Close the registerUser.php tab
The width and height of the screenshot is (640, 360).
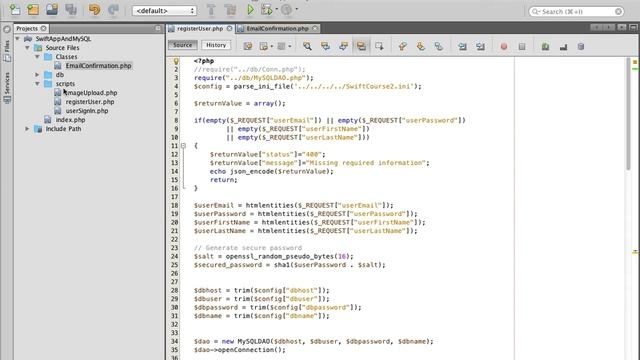click(x=229, y=28)
